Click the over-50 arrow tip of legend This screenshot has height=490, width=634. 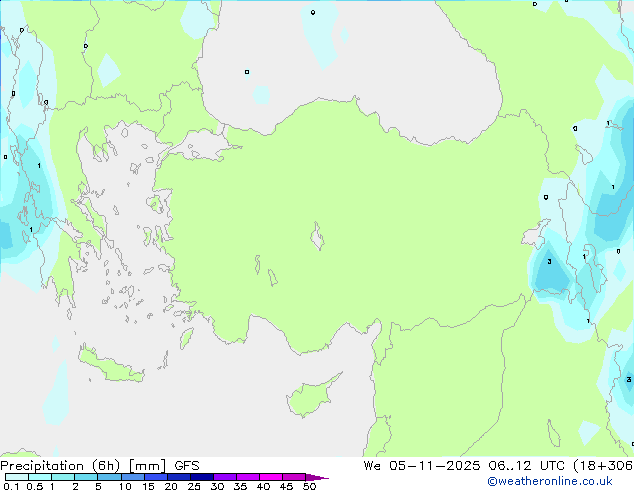pos(317,477)
